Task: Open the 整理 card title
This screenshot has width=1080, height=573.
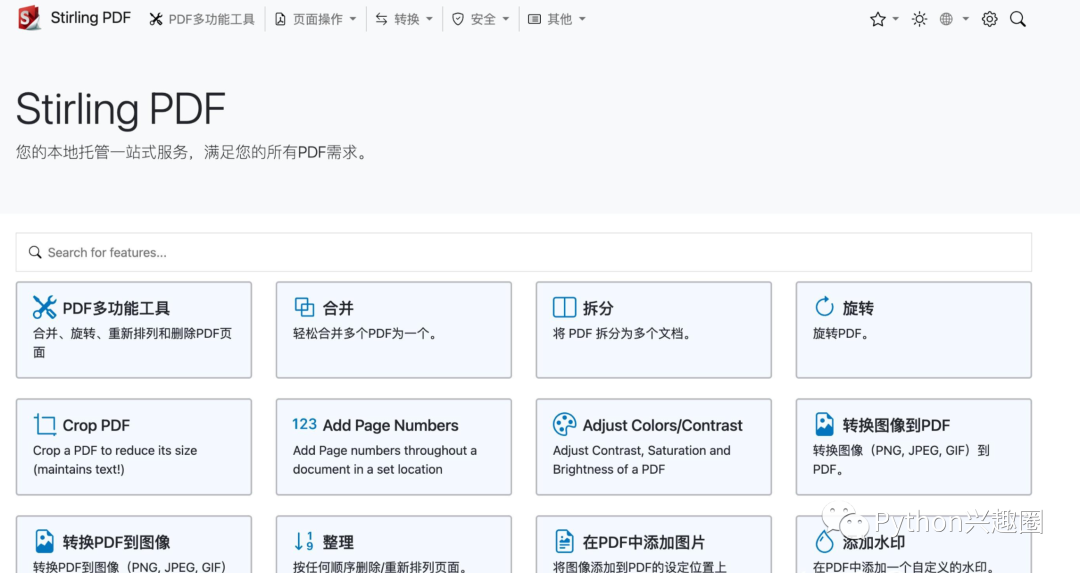Action: click(338, 543)
